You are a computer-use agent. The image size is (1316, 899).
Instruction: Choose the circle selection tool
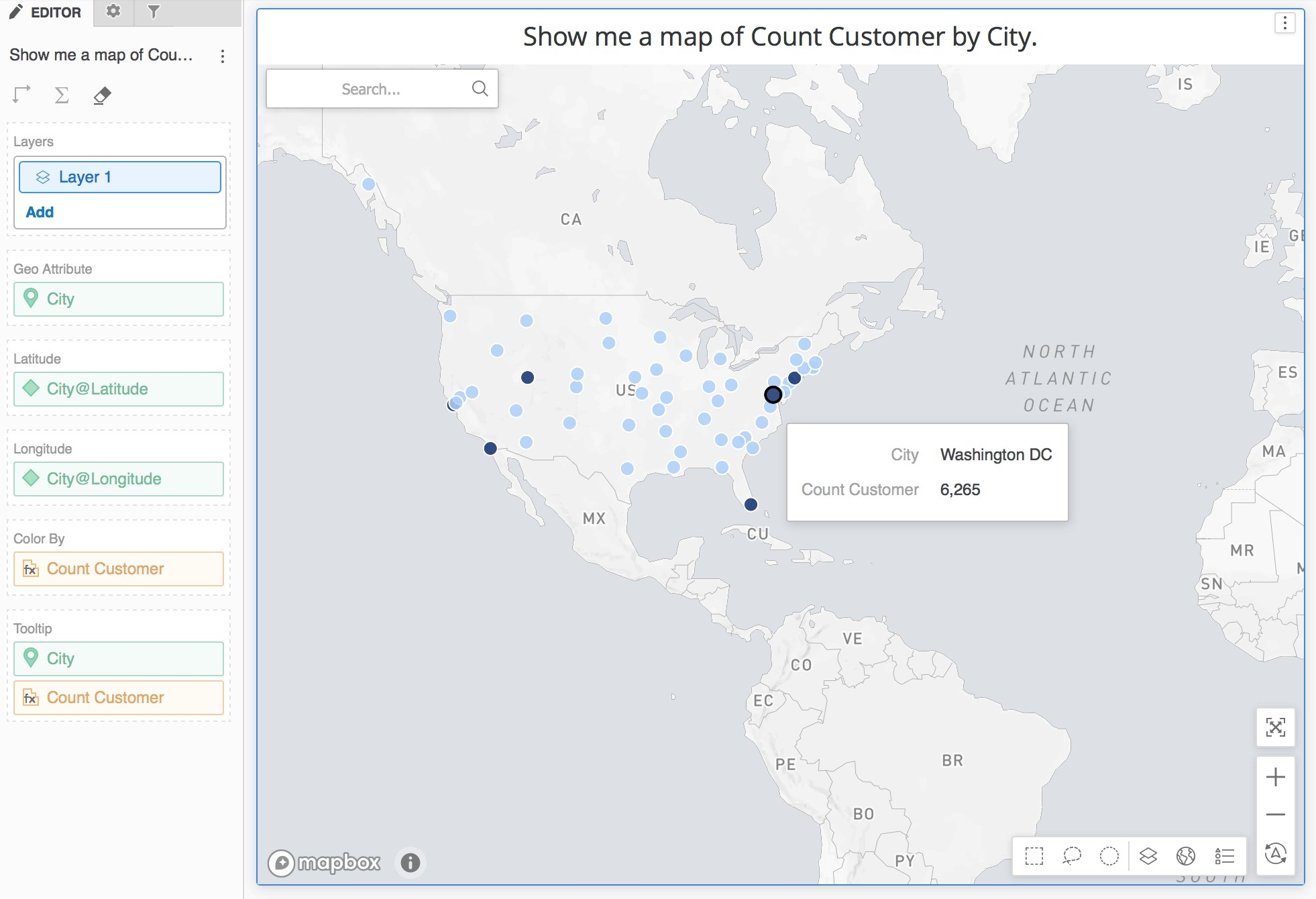pos(1109,856)
